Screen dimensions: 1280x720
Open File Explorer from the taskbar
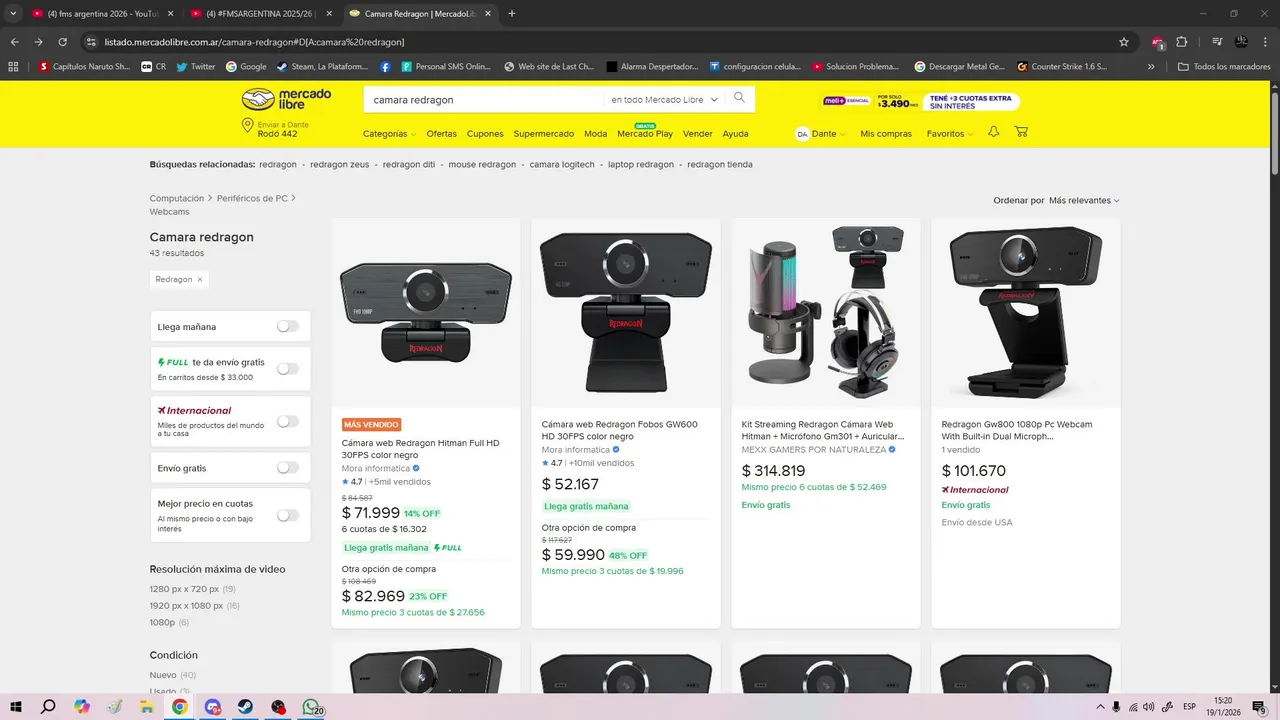pos(147,706)
